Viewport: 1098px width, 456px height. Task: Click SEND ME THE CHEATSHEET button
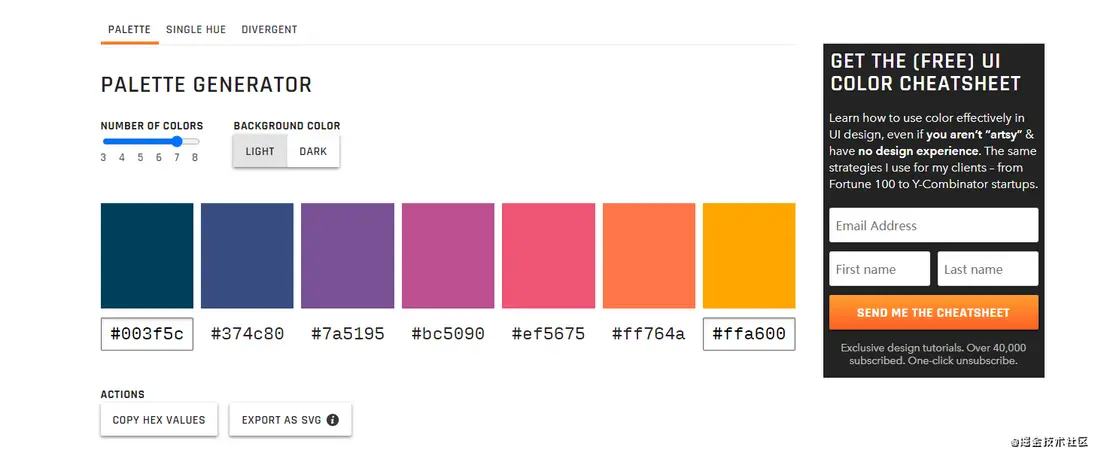[933, 313]
